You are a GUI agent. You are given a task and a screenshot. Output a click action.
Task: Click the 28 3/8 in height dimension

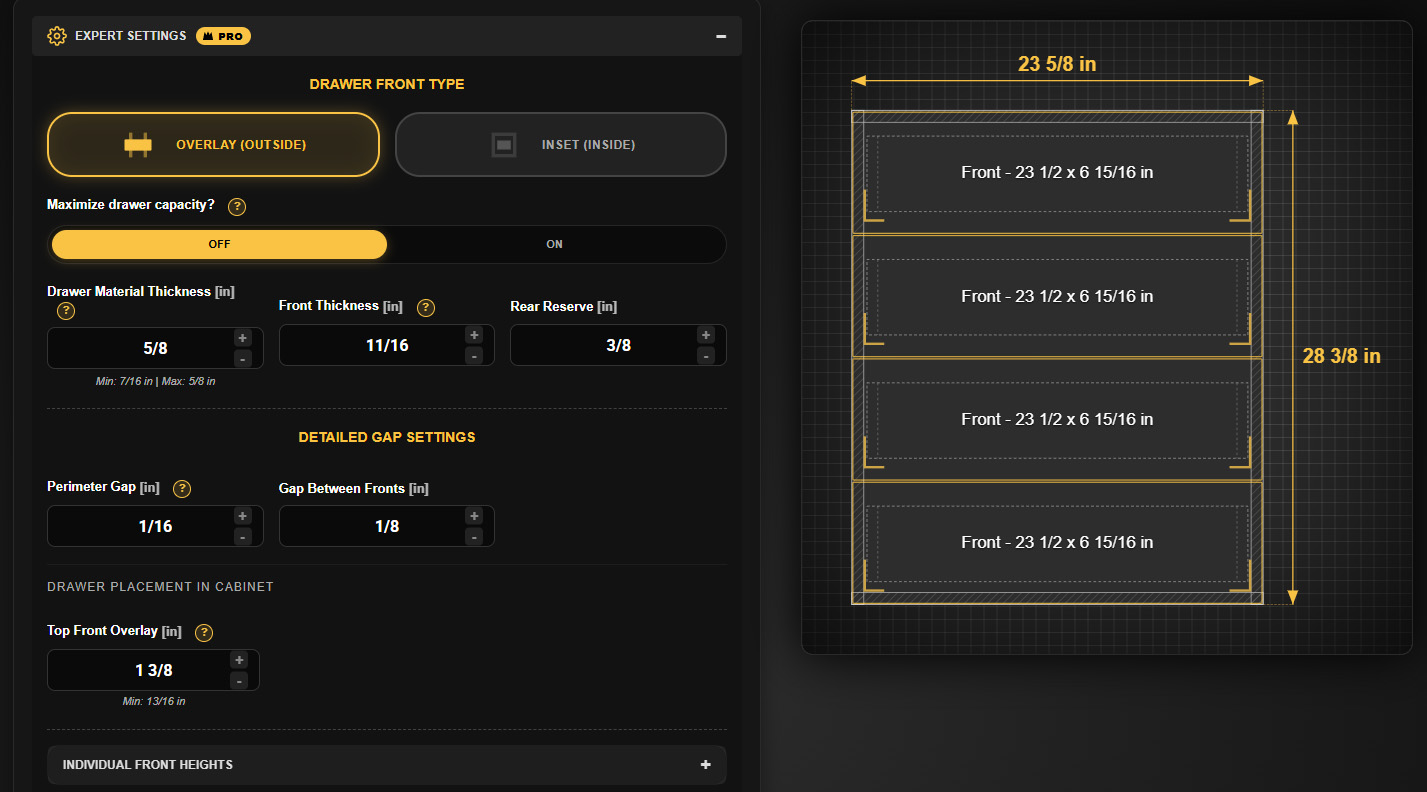[x=1341, y=356]
